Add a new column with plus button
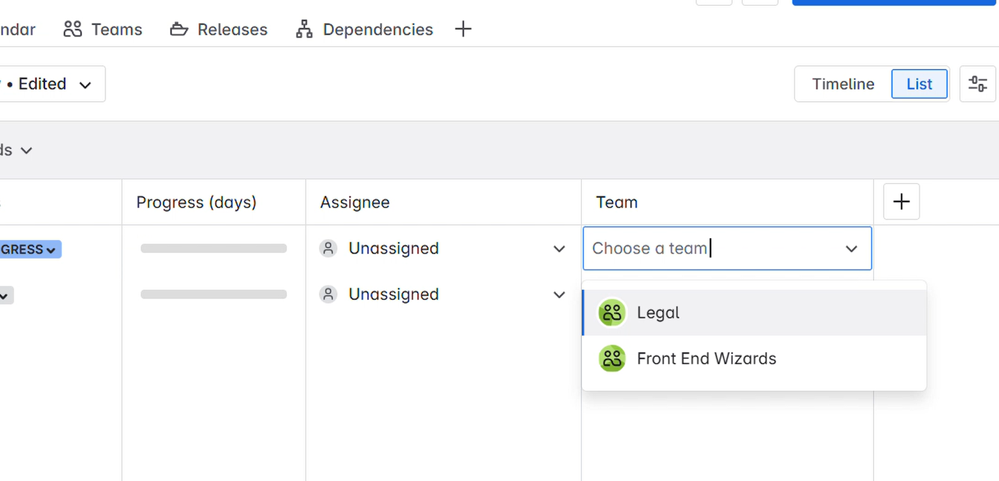Viewport: 999px width, 481px height. coord(901,202)
